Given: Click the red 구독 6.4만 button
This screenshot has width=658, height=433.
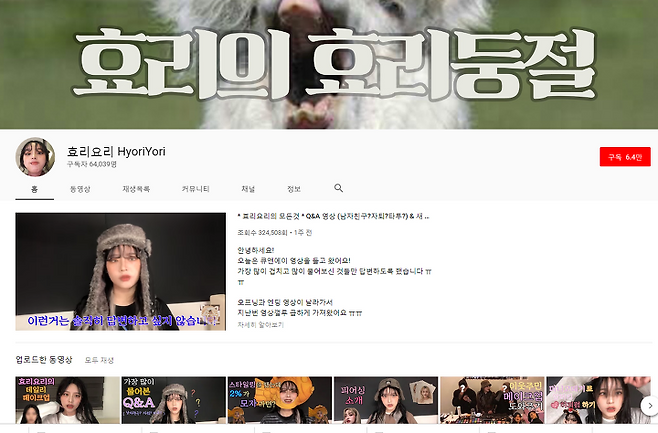Looking at the screenshot, I should point(625,157).
